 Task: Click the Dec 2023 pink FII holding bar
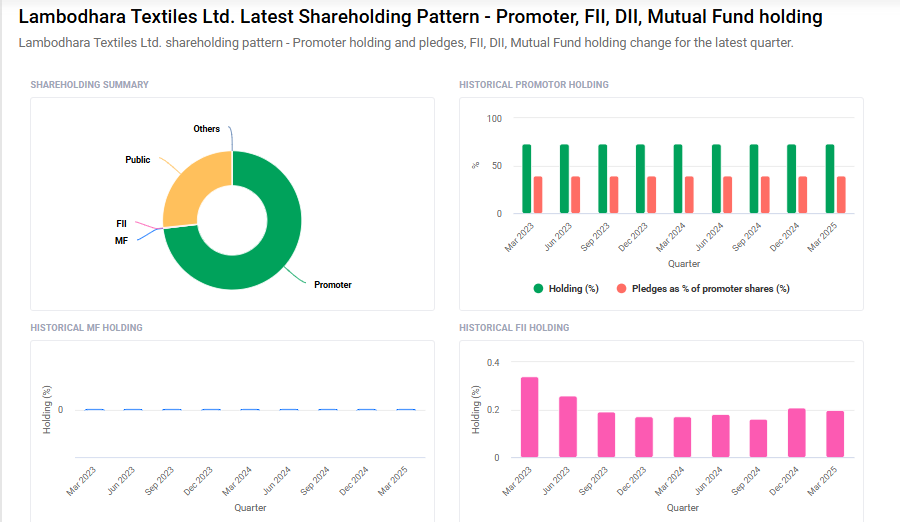tap(644, 437)
